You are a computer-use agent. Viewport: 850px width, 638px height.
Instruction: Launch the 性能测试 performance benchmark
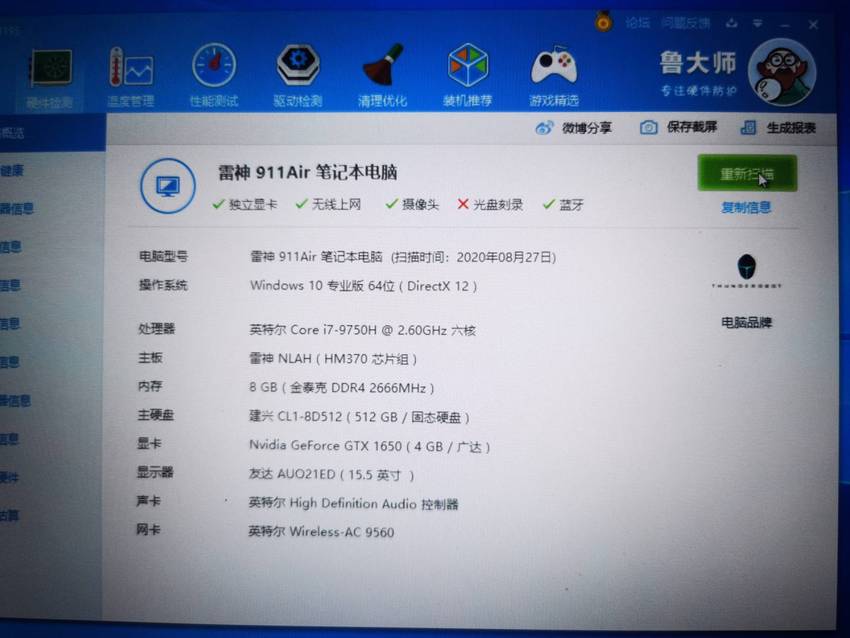(x=214, y=76)
